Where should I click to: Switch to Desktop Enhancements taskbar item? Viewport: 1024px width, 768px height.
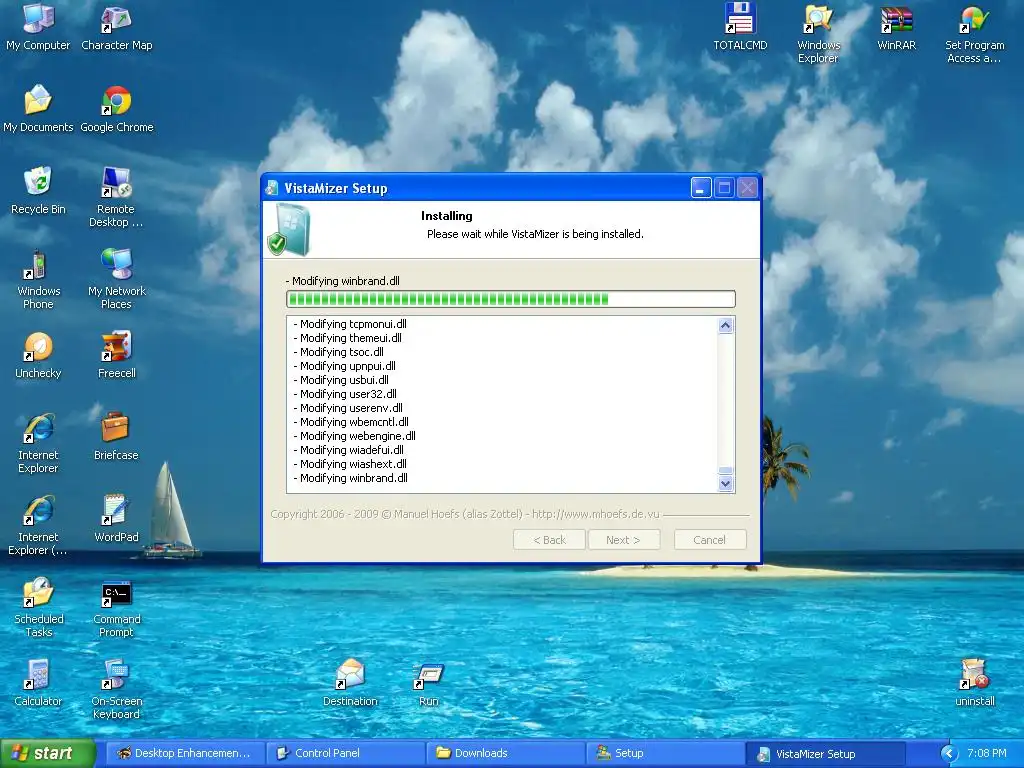click(x=185, y=754)
